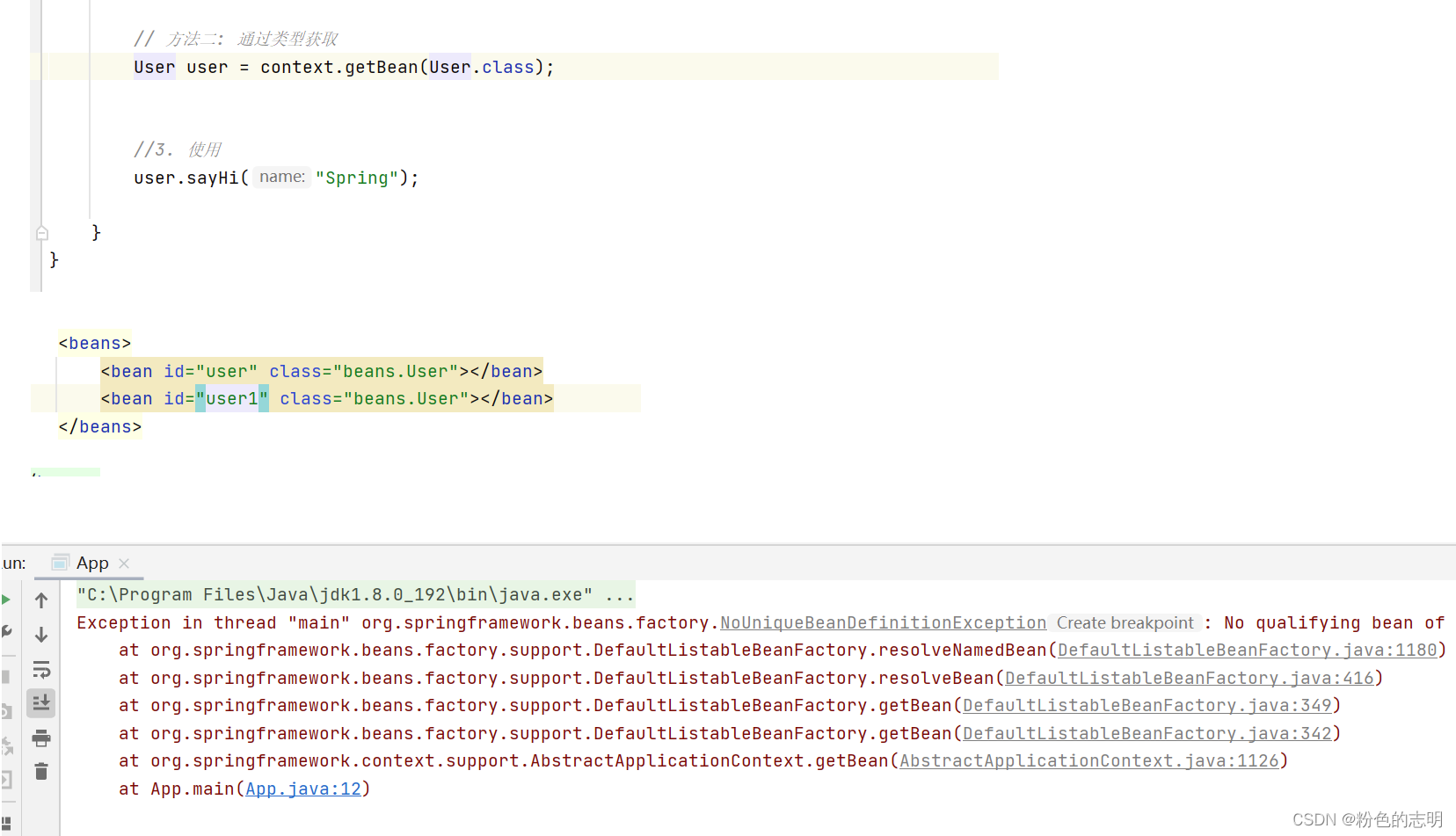Image resolution: width=1456 pixels, height=836 pixels.
Task: Click the Clear All trash icon
Action: coord(41,772)
